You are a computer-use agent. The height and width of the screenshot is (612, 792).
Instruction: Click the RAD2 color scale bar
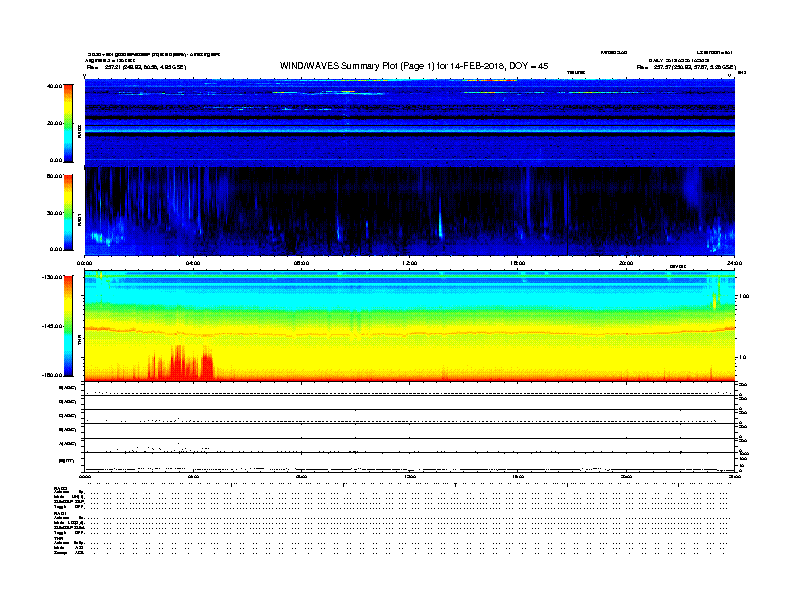click(68, 122)
